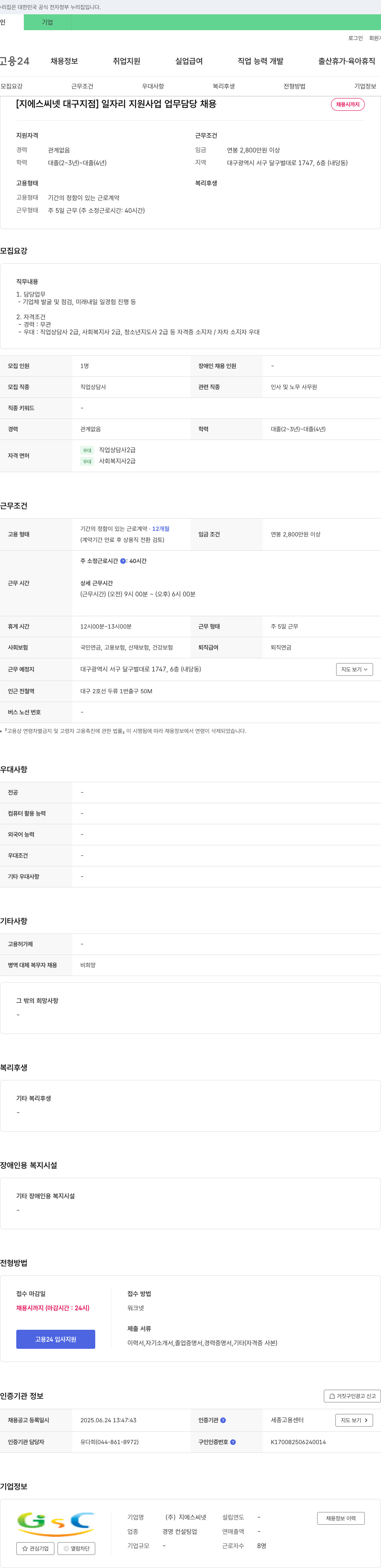This screenshot has height=1568, width=381.
Task: Click the registration time 2025.06.24 13:47:43
Action: (x=108, y=1420)
